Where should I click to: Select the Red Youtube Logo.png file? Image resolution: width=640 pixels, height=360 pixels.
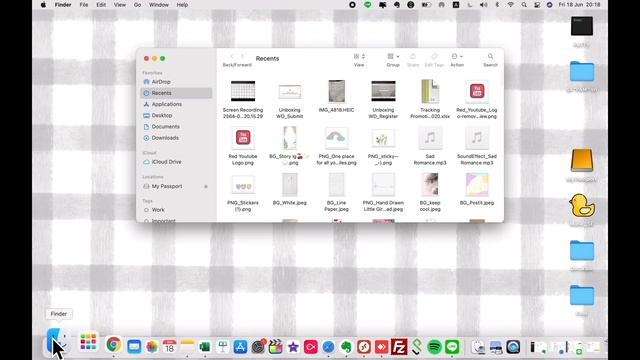[x=243, y=146]
